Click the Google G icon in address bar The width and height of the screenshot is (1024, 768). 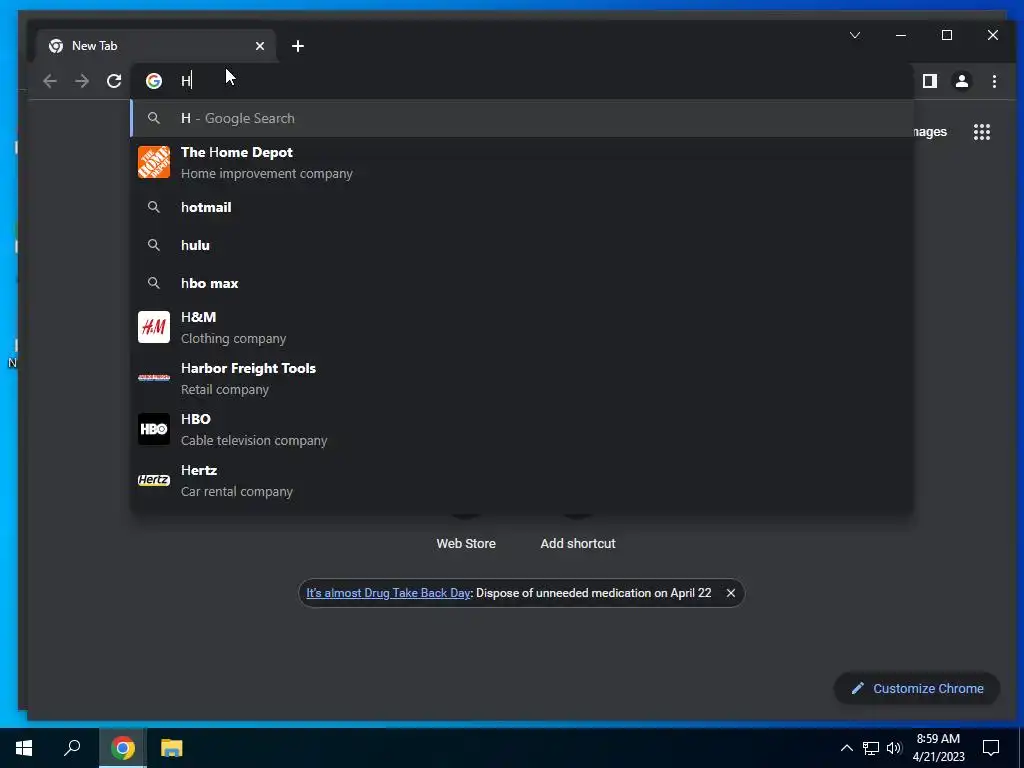click(x=154, y=81)
